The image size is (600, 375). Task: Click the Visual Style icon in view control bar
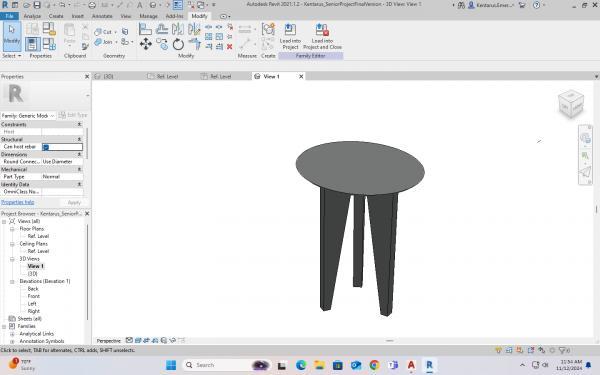pos(138,340)
